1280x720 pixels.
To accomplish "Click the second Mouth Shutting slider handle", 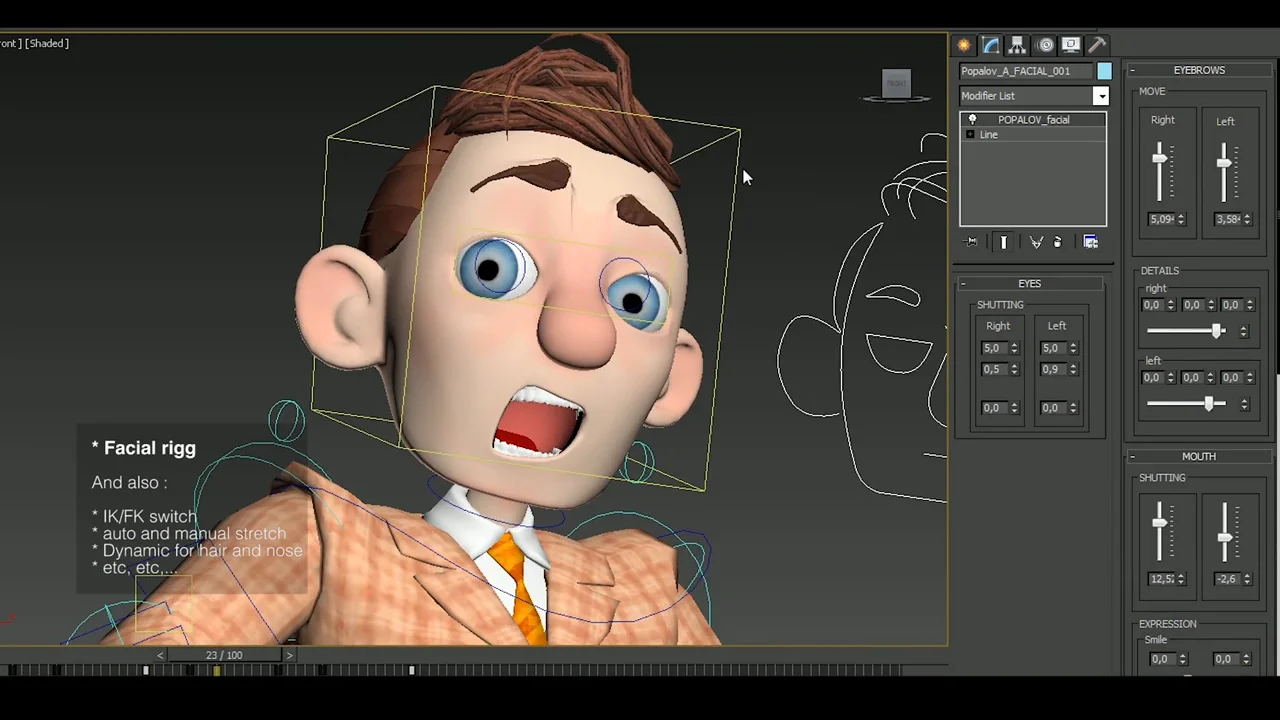I will tap(1225, 538).
